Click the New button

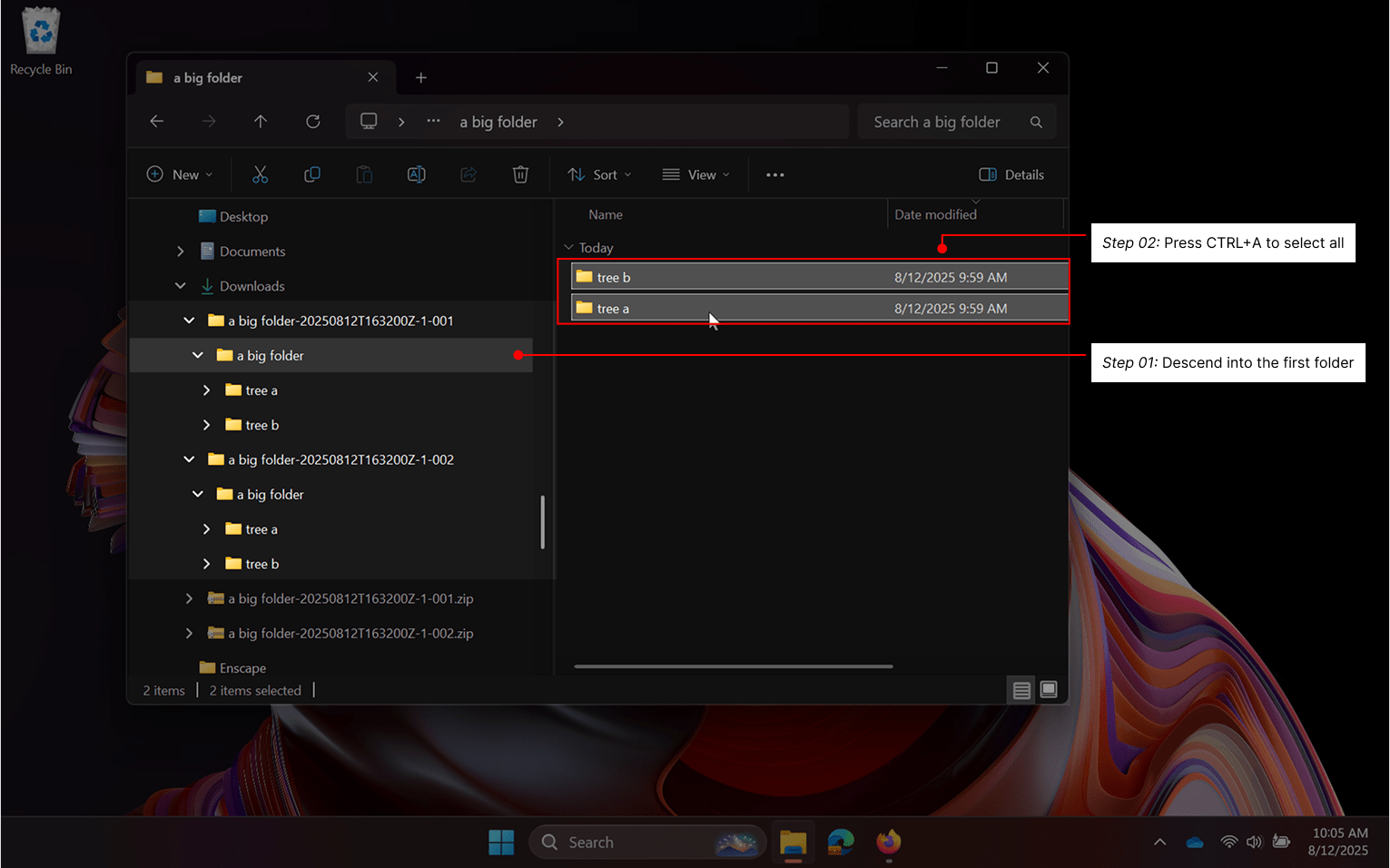pyautogui.click(x=180, y=174)
